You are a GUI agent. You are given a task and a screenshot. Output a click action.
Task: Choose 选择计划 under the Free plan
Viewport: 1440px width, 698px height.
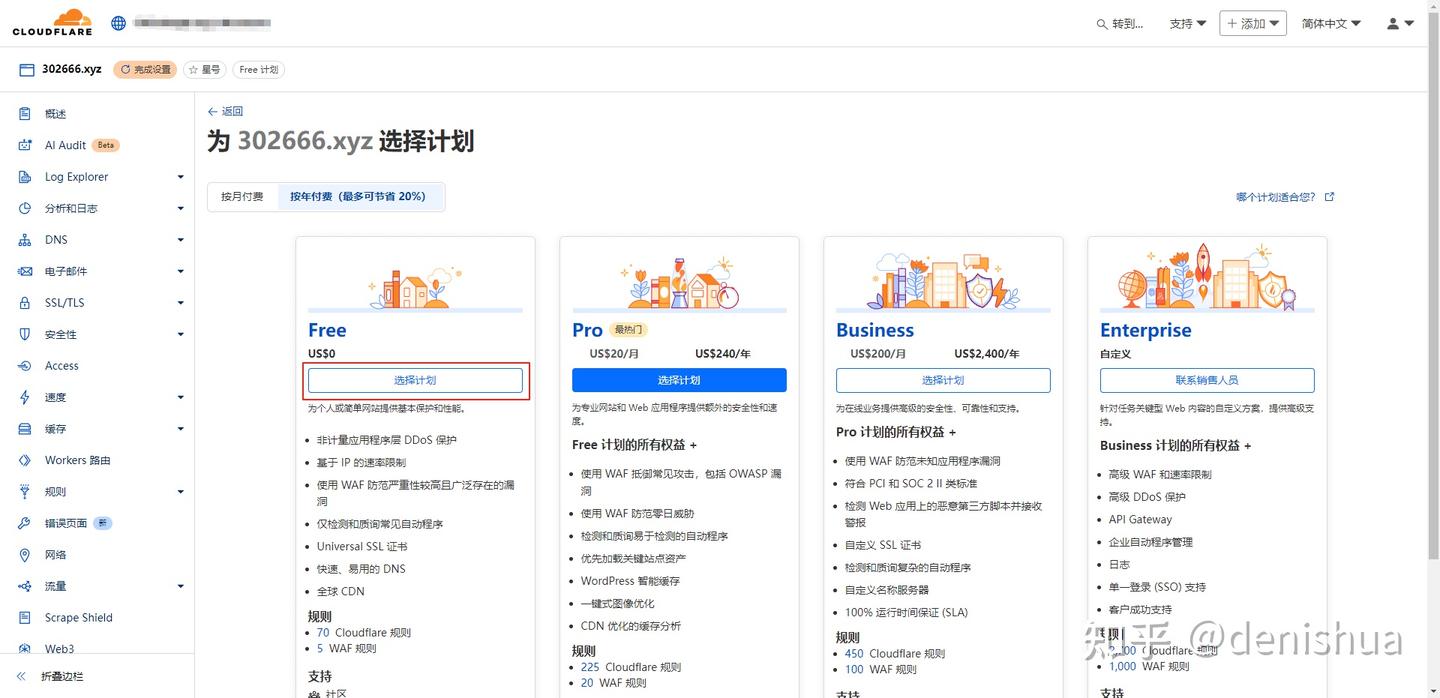(415, 380)
